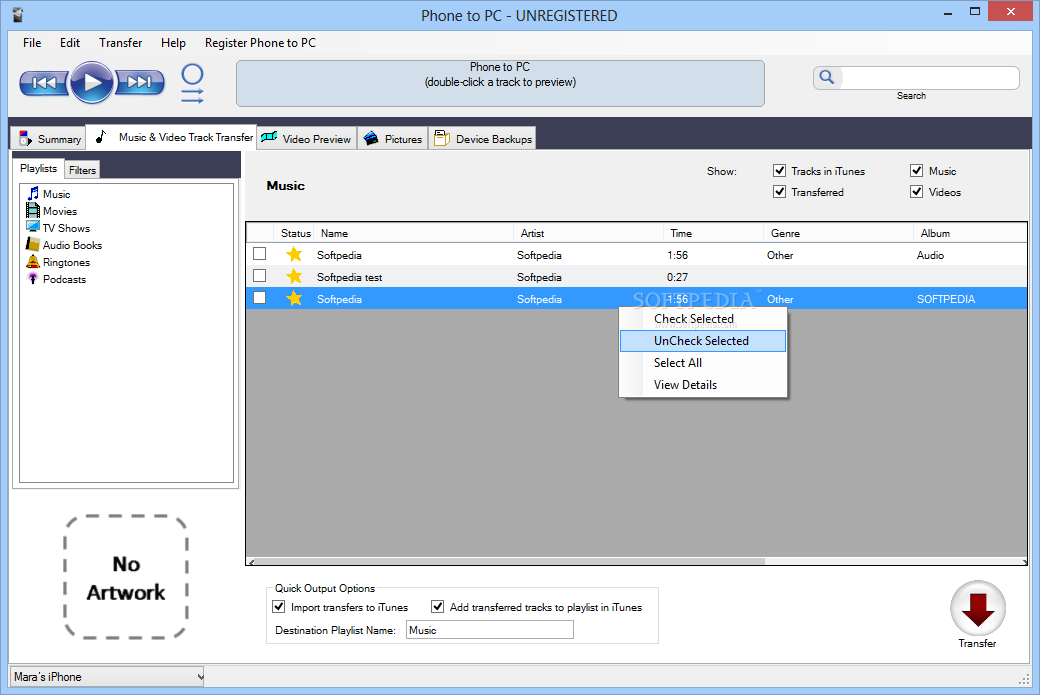This screenshot has height=695, width=1040.
Task: Sort by Time column header
Action: coord(714,233)
